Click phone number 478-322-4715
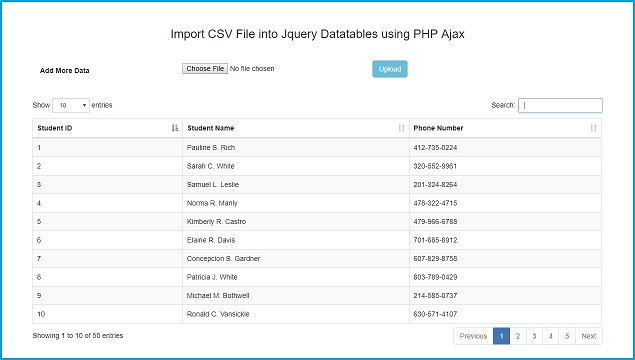Viewport: 635px width, 360px height. [435, 203]
